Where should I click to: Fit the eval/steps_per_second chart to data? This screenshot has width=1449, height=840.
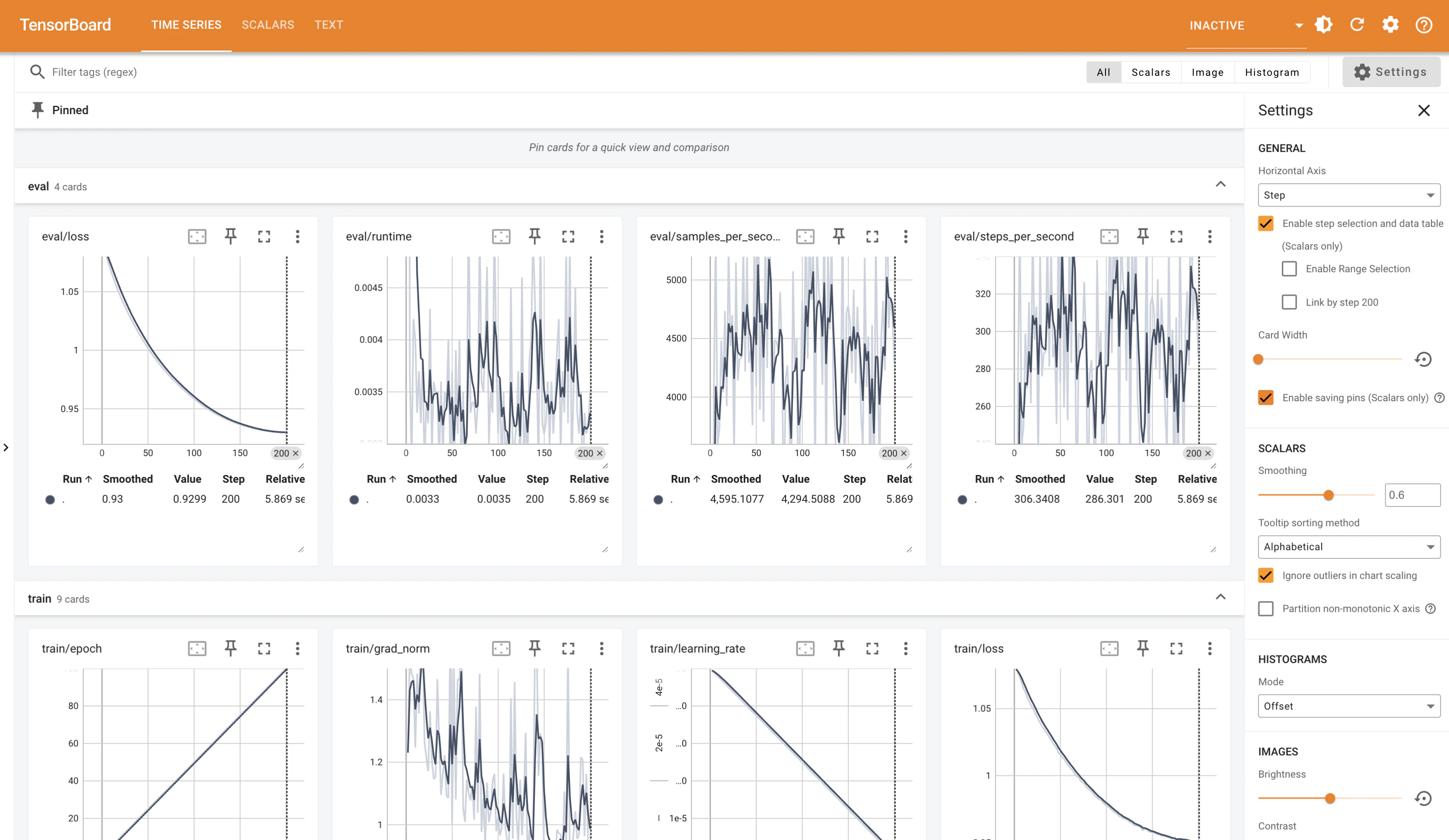click(x=1110, y=236)
